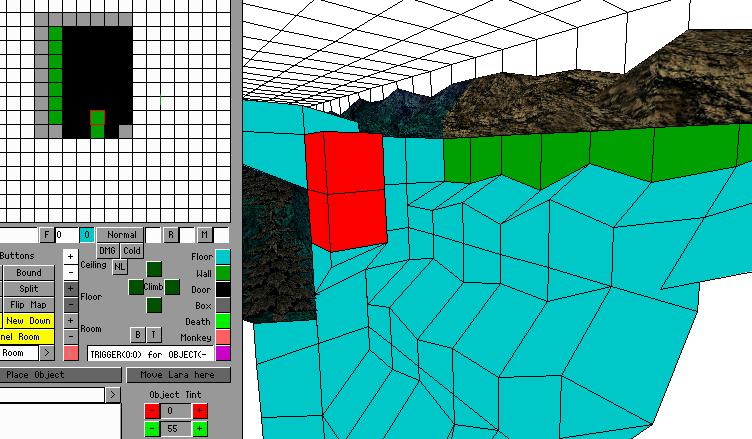Toggle the NL flag button
The height and width of the screenshot is (439, 752).
(x=120, y=267)
